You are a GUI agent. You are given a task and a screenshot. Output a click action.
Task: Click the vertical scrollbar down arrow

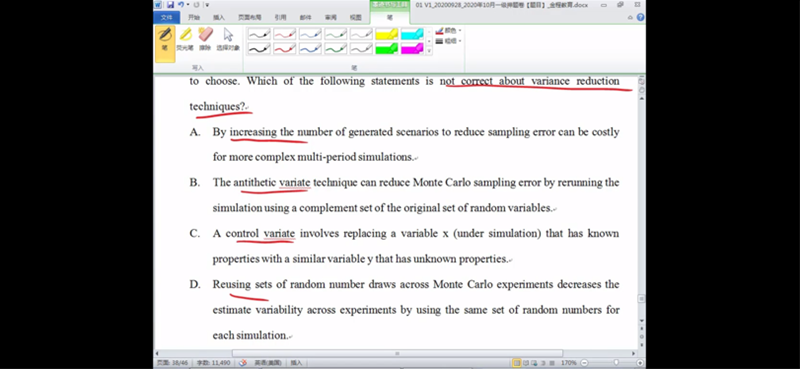pyautogui.click(x=642, y=321)
